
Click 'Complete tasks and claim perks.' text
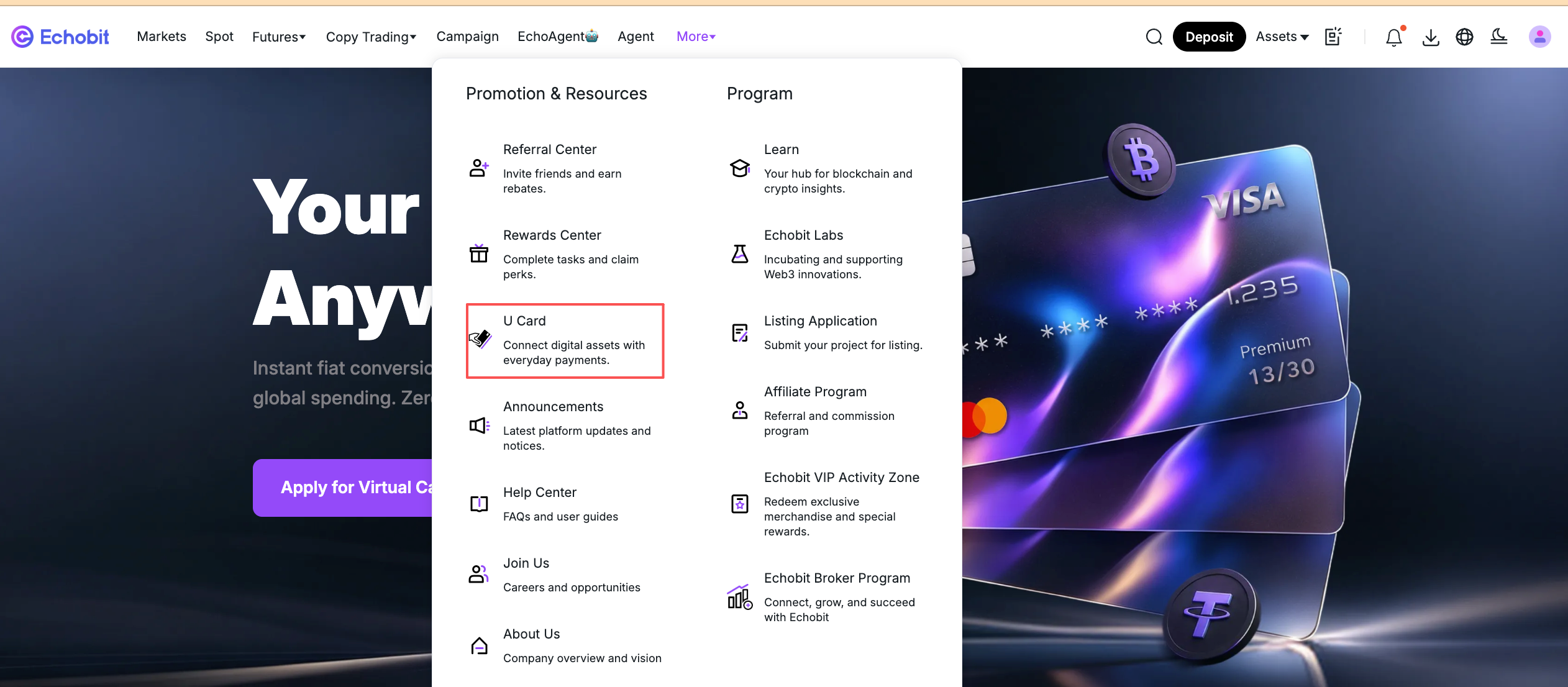click(x=571, y=267)
